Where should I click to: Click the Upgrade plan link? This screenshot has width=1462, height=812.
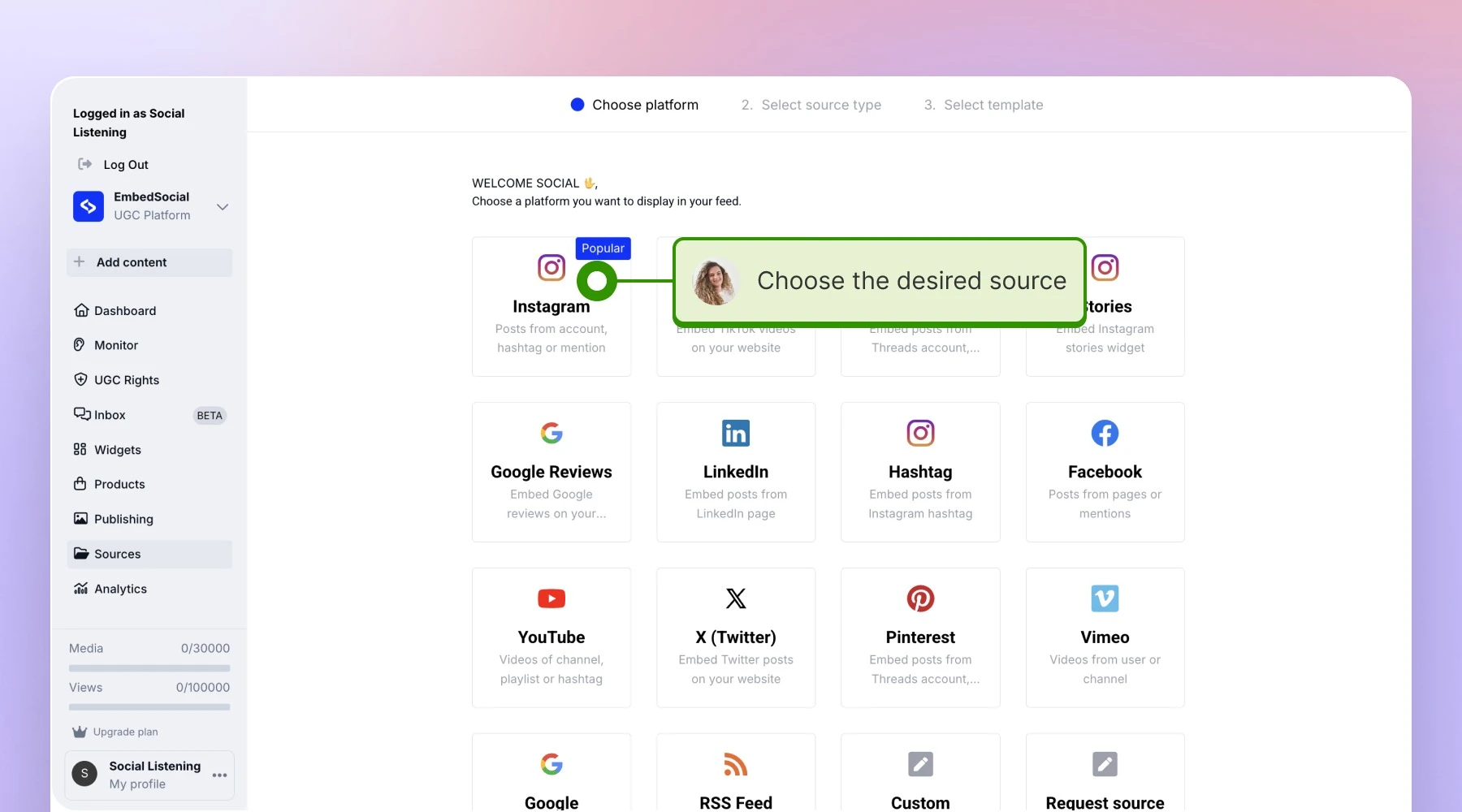[x=115, y=732]
